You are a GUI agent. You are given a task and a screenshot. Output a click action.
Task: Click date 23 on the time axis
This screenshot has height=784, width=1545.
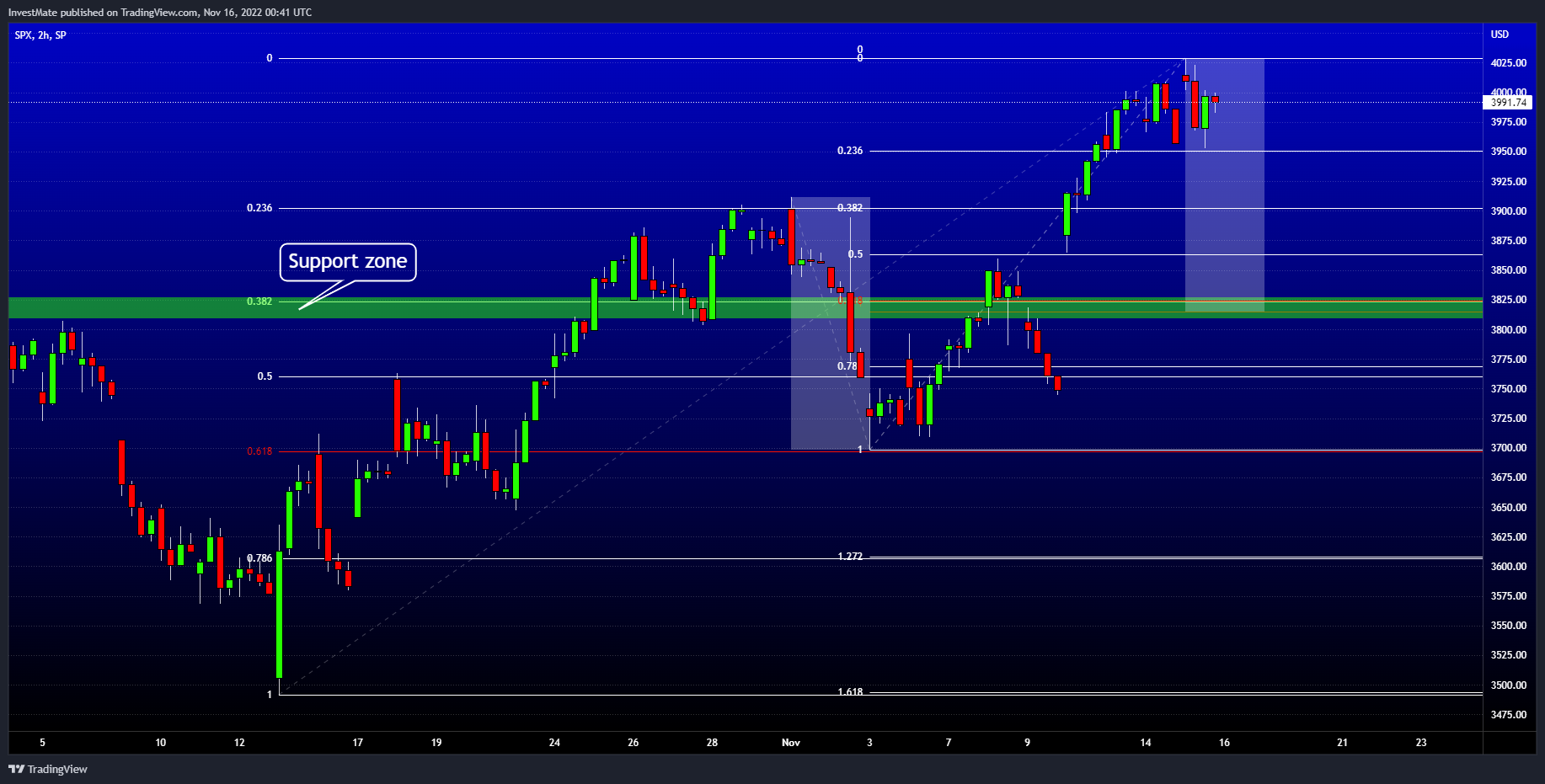click(x=1421, y=743)
